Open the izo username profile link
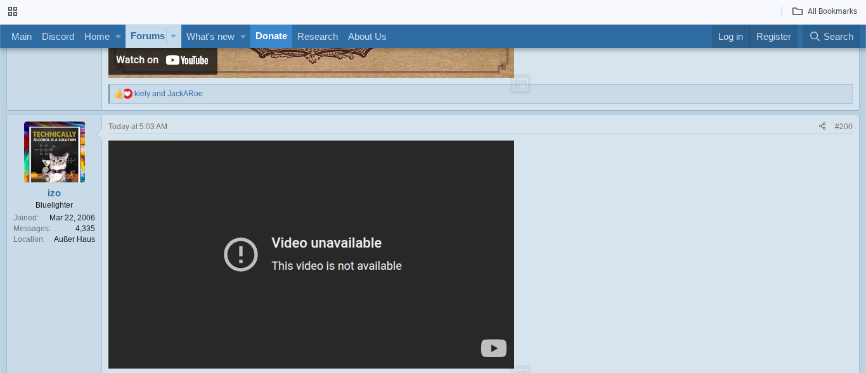Screen dimensions: 866x373 point(54,193)
